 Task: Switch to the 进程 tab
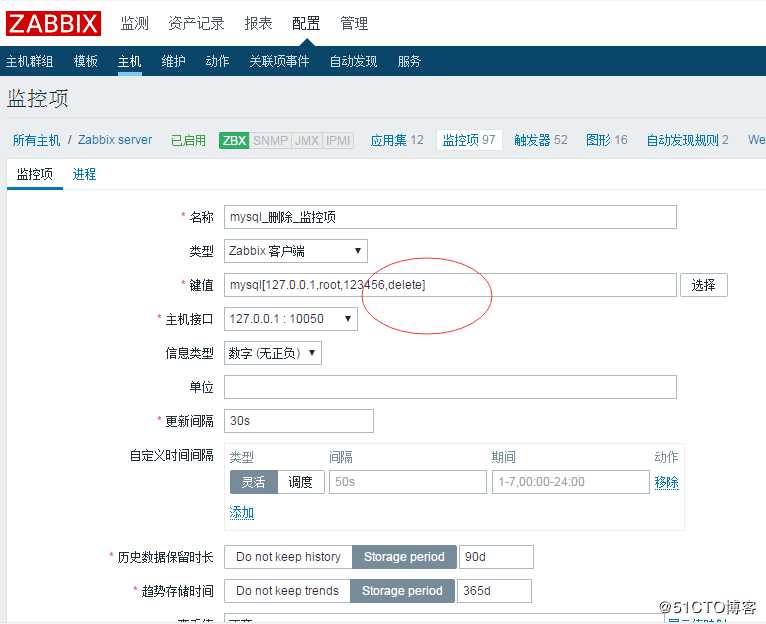coord(84,174)
